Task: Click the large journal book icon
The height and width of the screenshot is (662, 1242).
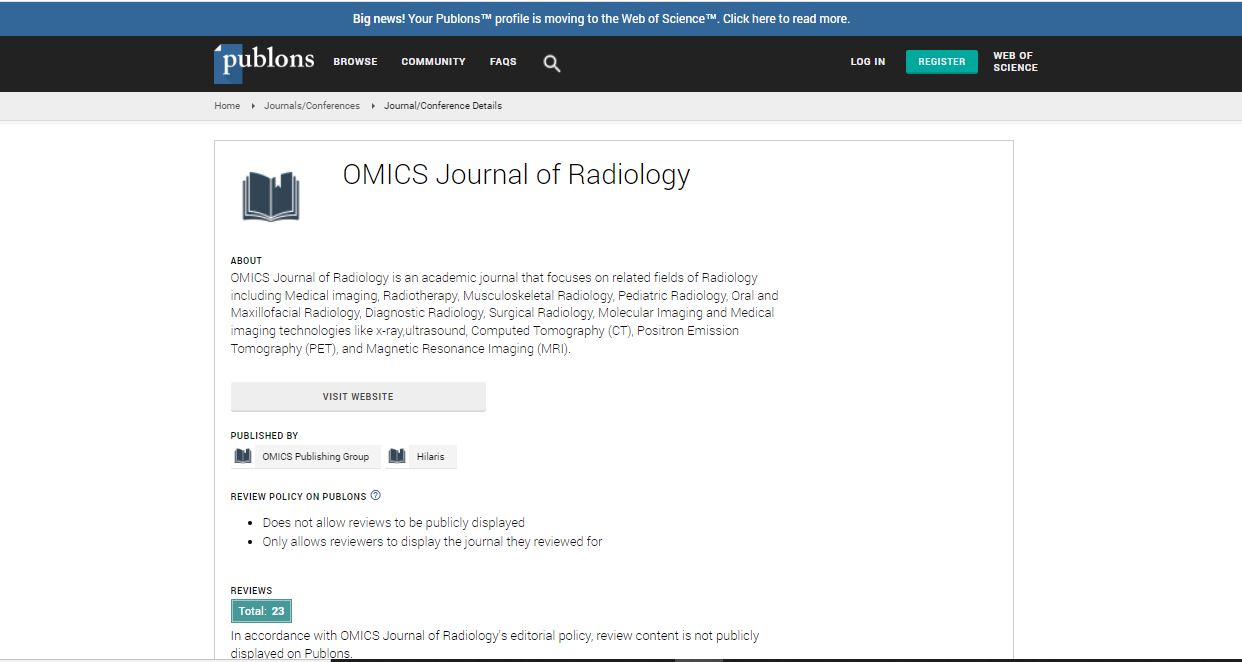Action: coord(271,196)
